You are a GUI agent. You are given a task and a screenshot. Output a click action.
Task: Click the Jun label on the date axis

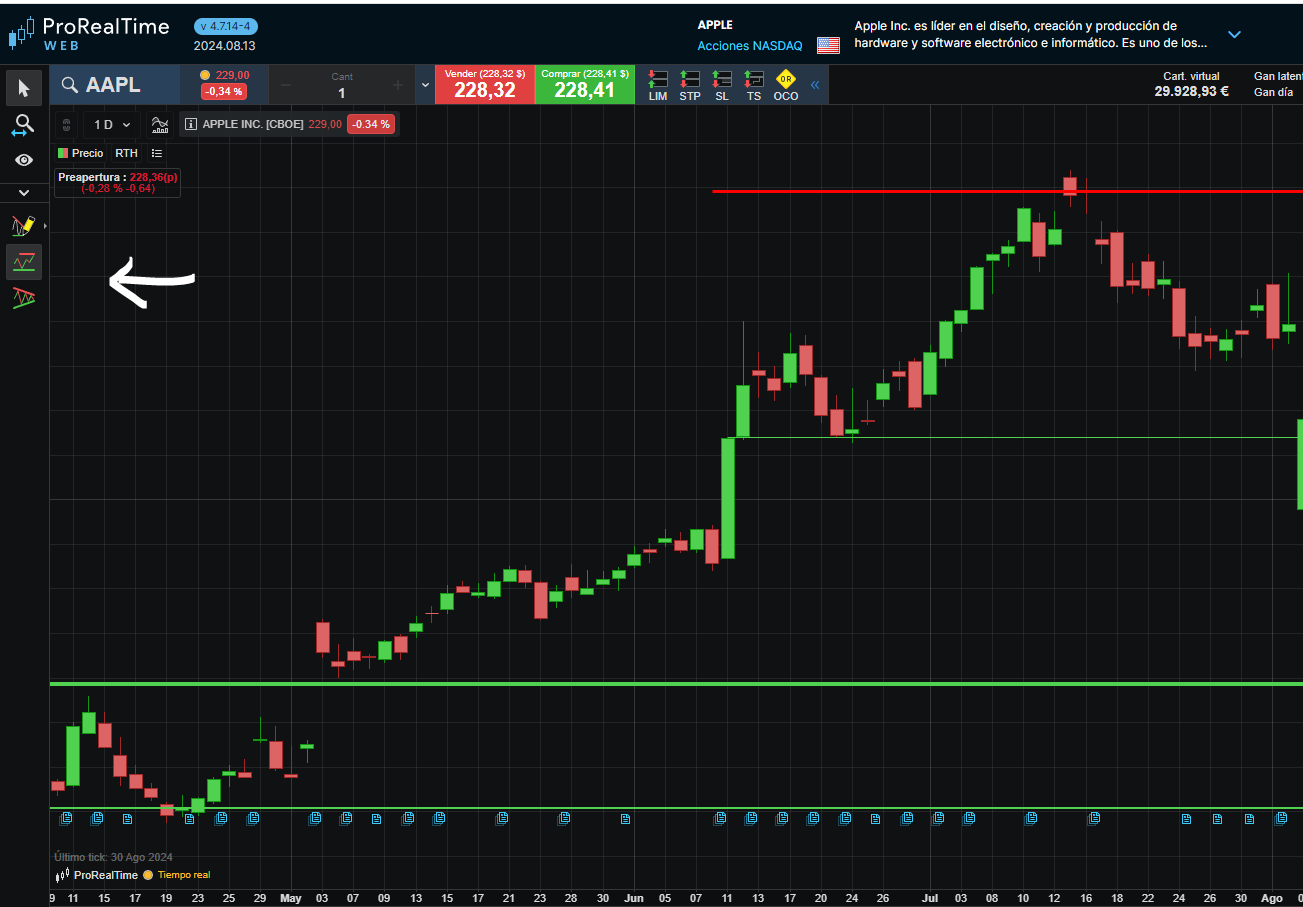pos(633,898)
